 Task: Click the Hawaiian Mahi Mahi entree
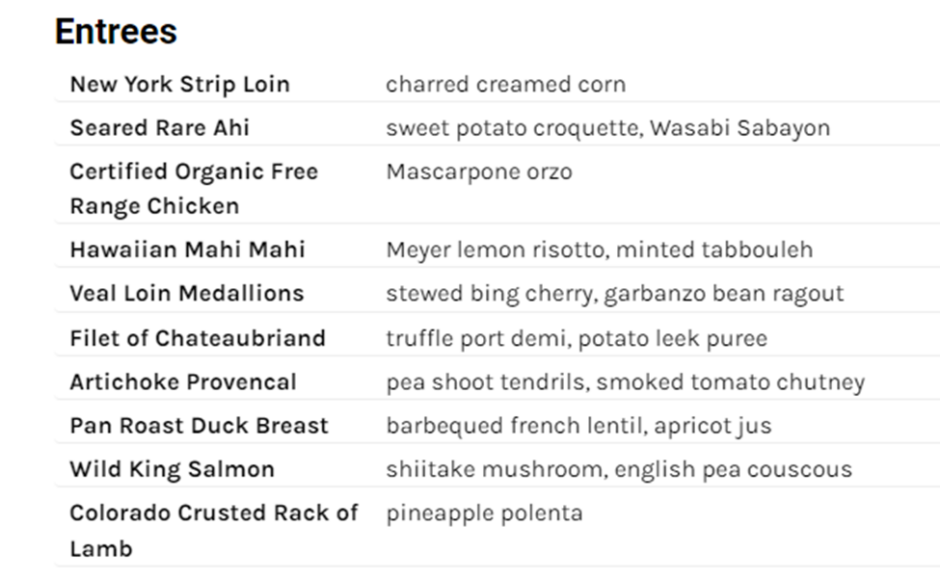(187, 249)
